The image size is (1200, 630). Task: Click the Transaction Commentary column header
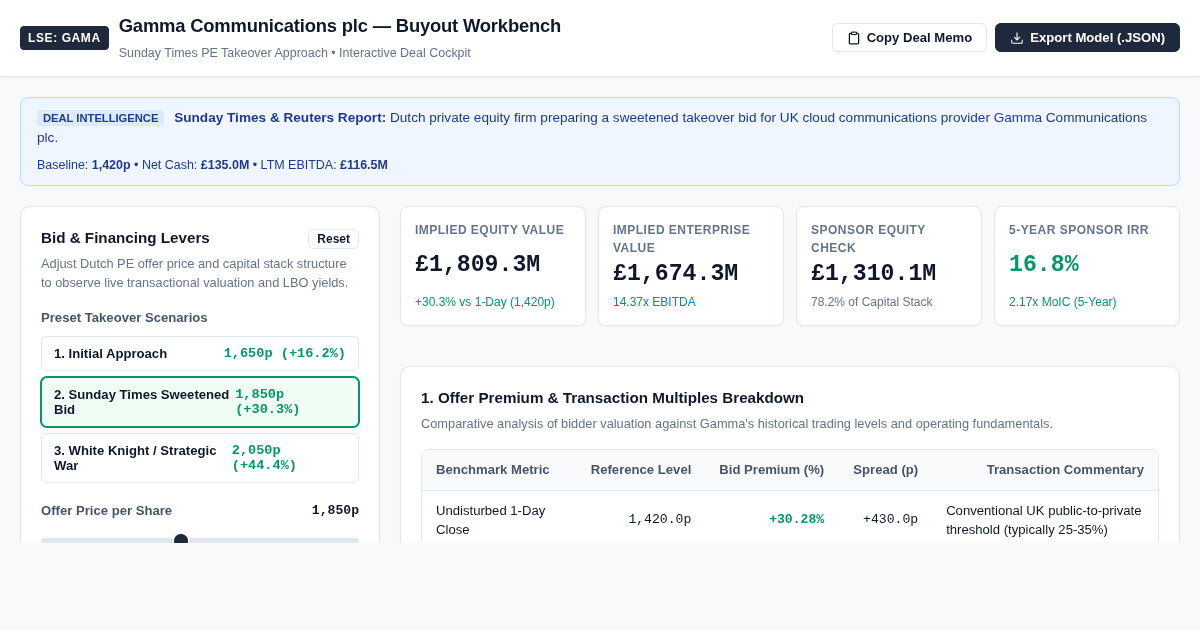pos(1065,470)
